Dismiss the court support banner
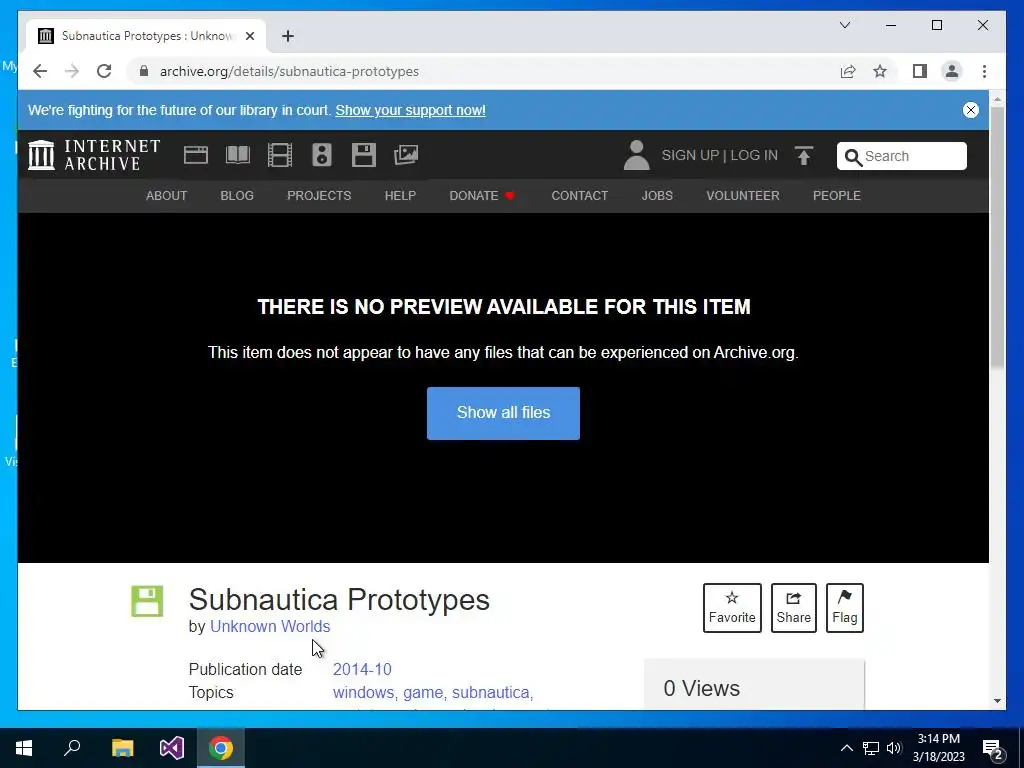The image size is (1024, 768). [971, 110]
